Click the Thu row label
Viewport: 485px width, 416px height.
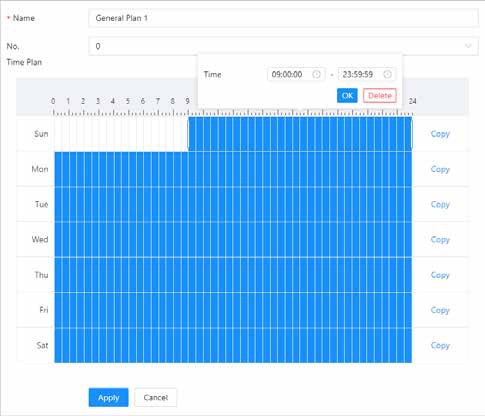click(41, 275)
